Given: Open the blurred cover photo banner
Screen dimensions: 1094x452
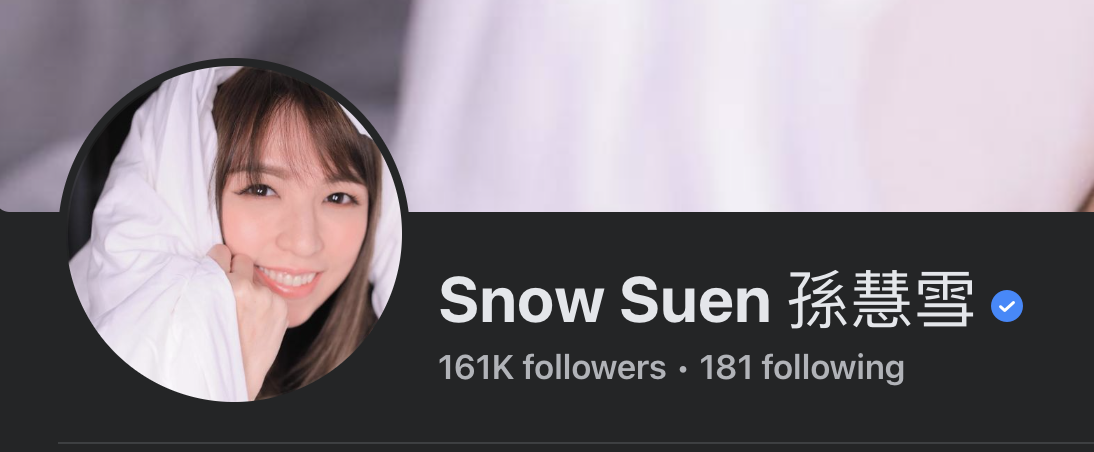Looking at the screenshot, I should [547, 105].
